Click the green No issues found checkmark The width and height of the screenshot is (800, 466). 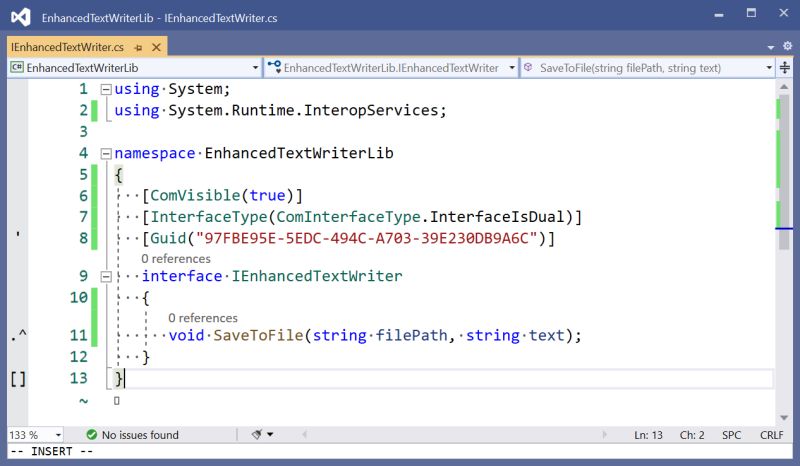coord(92,435)
